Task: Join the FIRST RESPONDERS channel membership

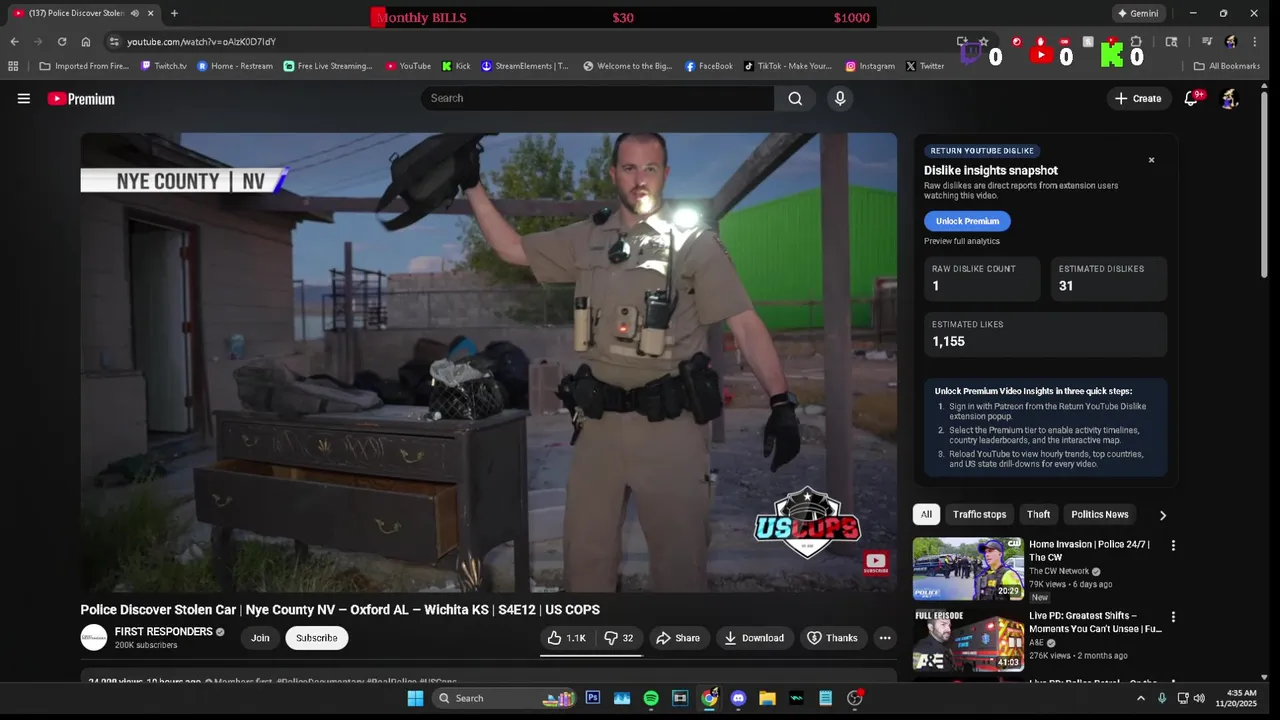Action: pyautogui.click(x=260, y=638)
